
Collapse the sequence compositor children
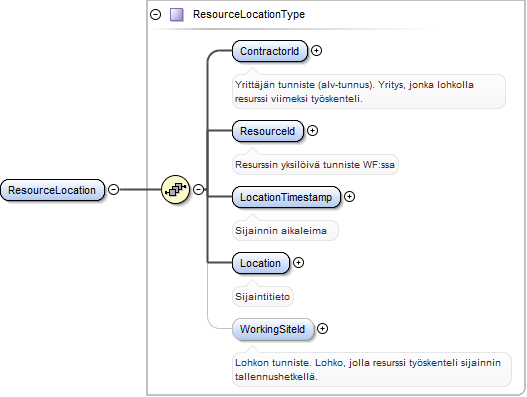pyautogui.click(x=199, y=190)
